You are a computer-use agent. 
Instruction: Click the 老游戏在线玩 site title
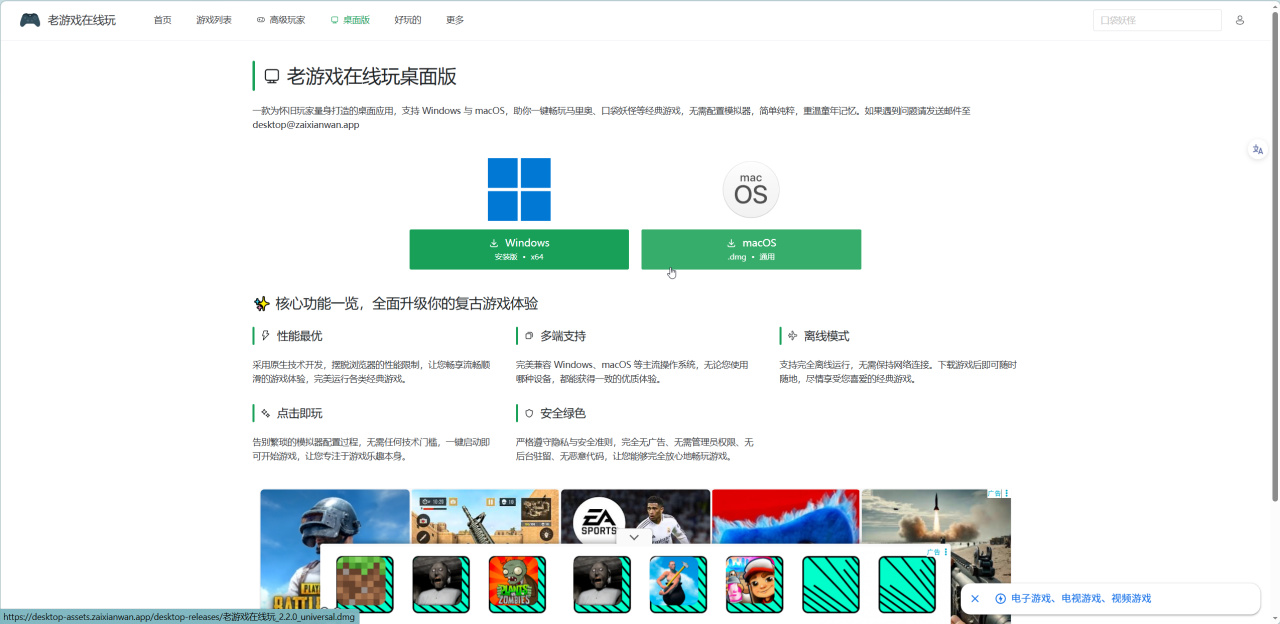click(x=82, y=20)
